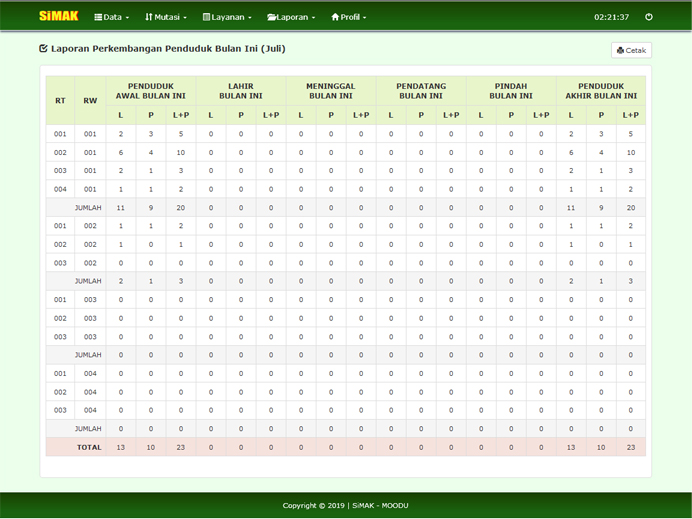Screen dimensions: 692x519
Task: Click the table icon beside Layanan
Action: coord(206,17)
